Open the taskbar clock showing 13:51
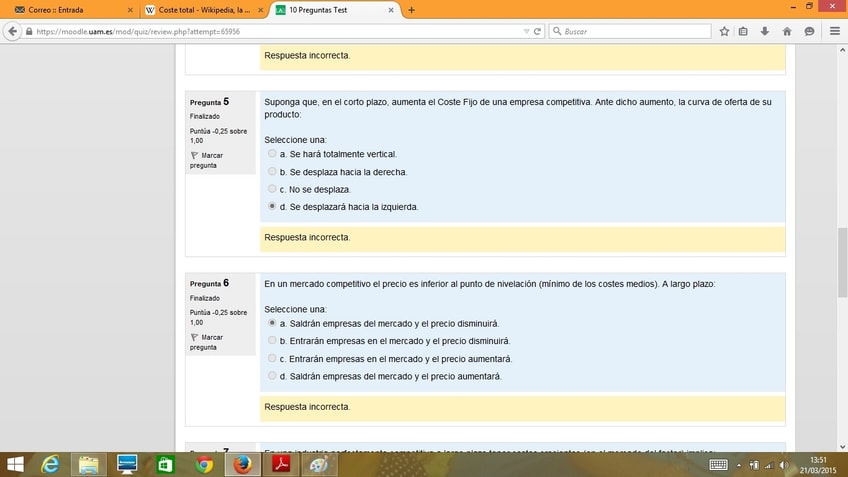The width and height of the screenshot is (848, 477). tap(818, 465)
